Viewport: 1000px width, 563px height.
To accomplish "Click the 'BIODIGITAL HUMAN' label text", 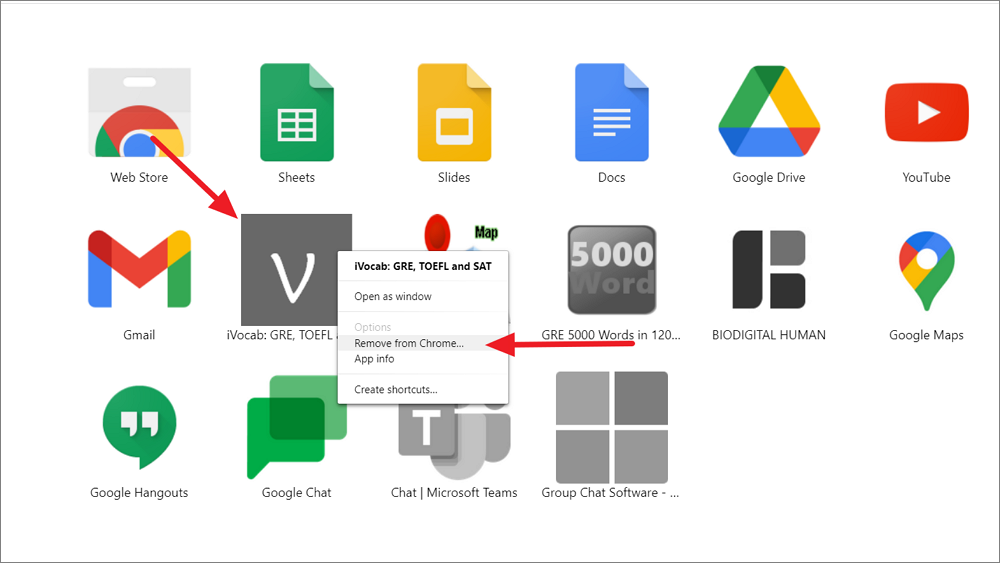I will click(769, 335).
